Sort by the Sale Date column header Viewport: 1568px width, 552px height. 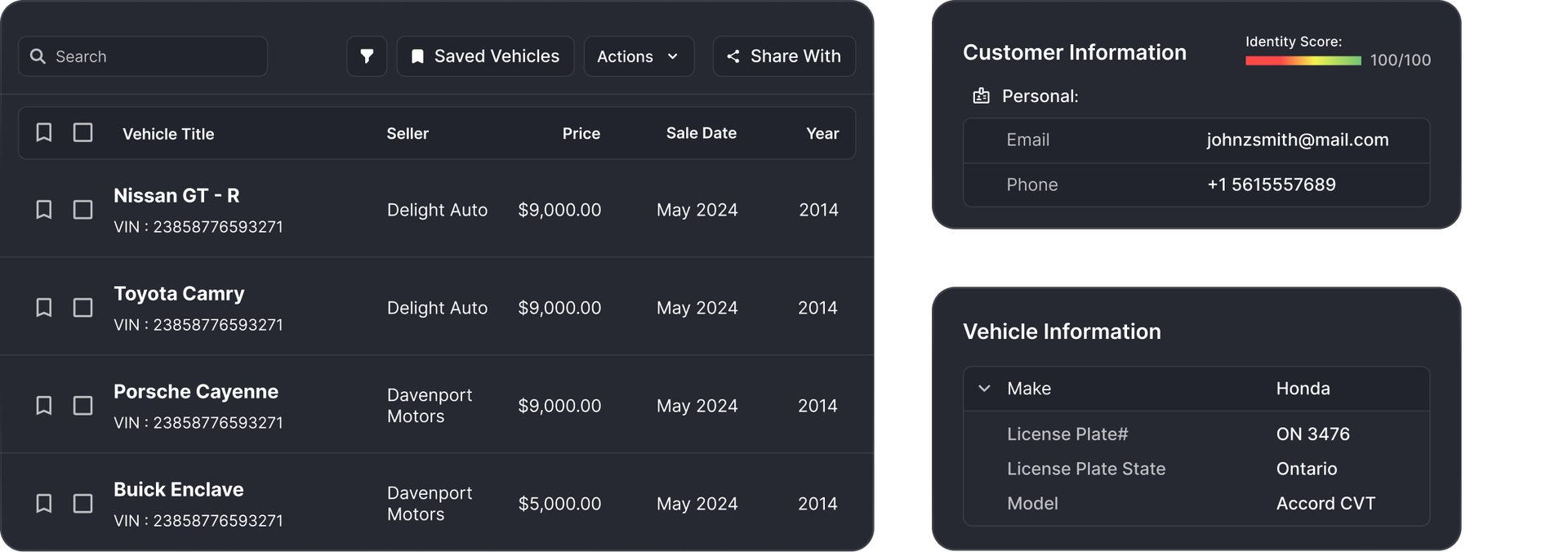tap(701, 133)
